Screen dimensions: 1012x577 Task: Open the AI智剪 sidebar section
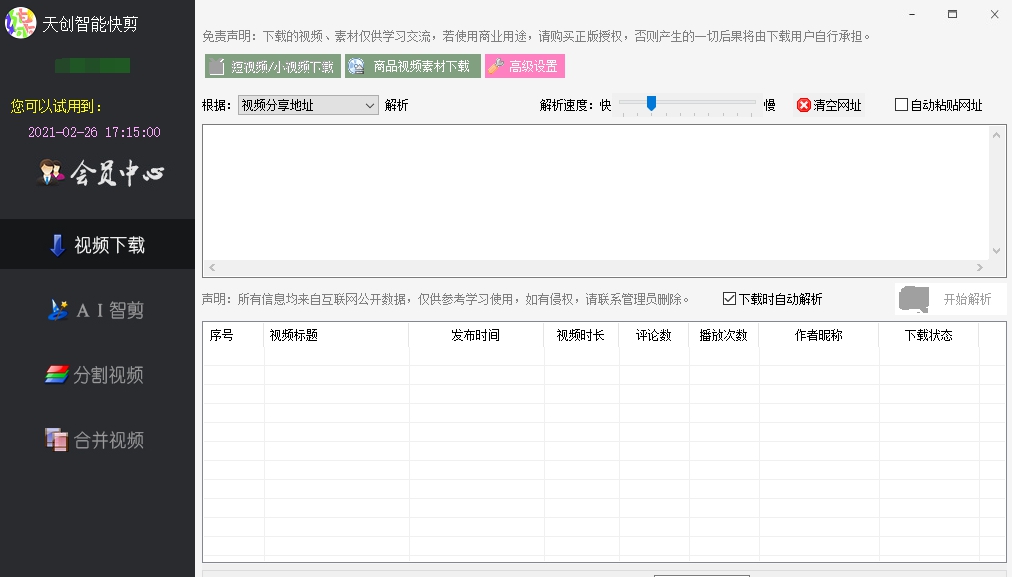[x=97, y=310]
